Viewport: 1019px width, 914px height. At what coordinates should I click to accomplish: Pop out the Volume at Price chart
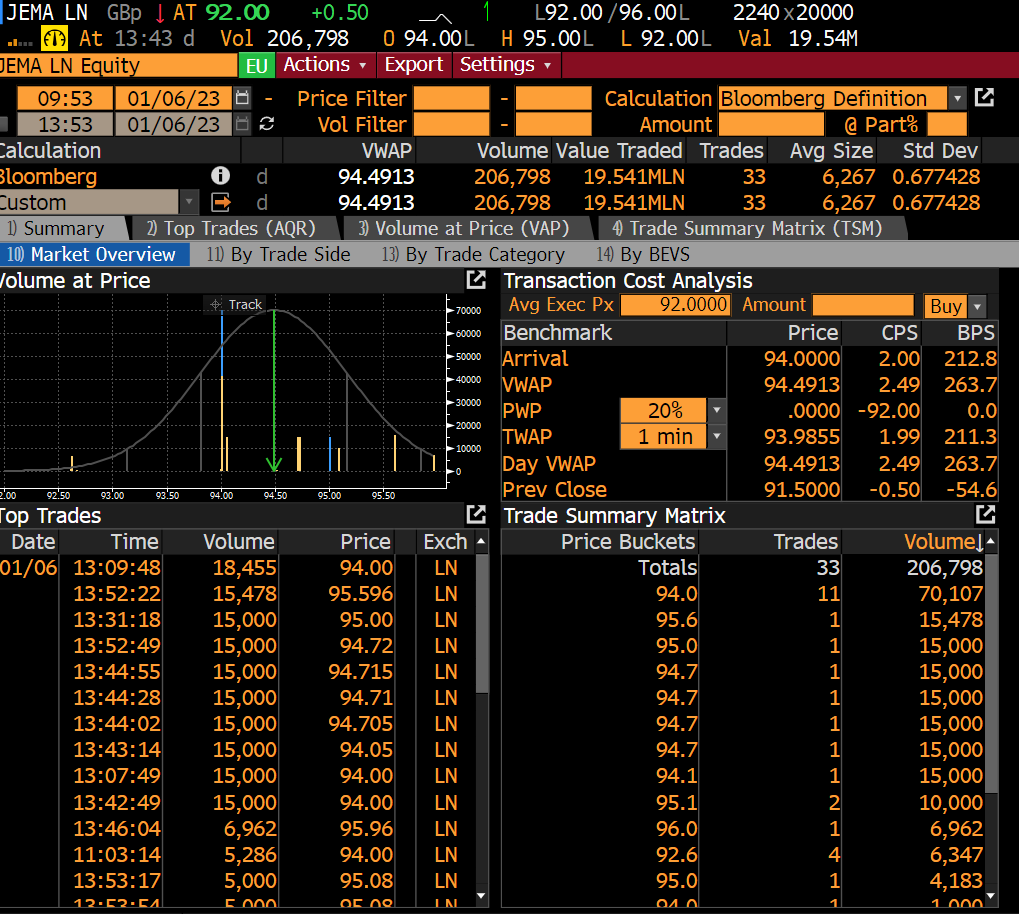click(x=476, y=280)
